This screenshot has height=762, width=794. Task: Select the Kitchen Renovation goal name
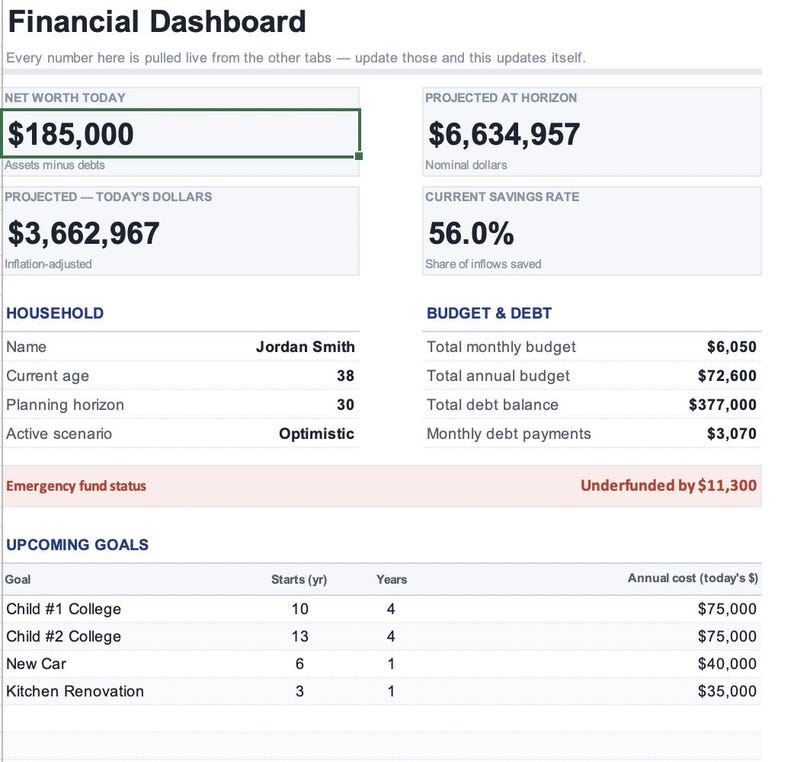[75, 691]
